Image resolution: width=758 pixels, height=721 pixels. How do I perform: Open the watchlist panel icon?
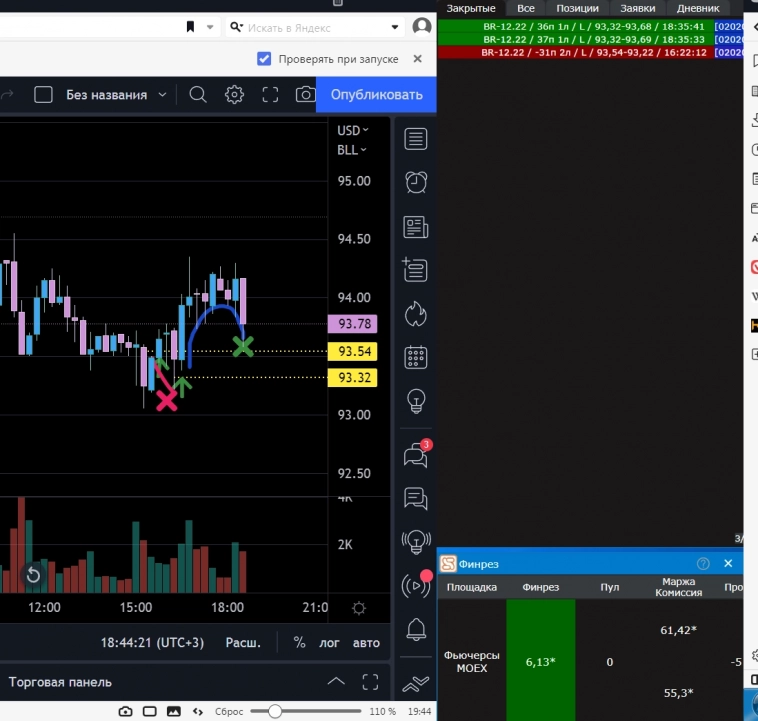(x=415, y=139)
